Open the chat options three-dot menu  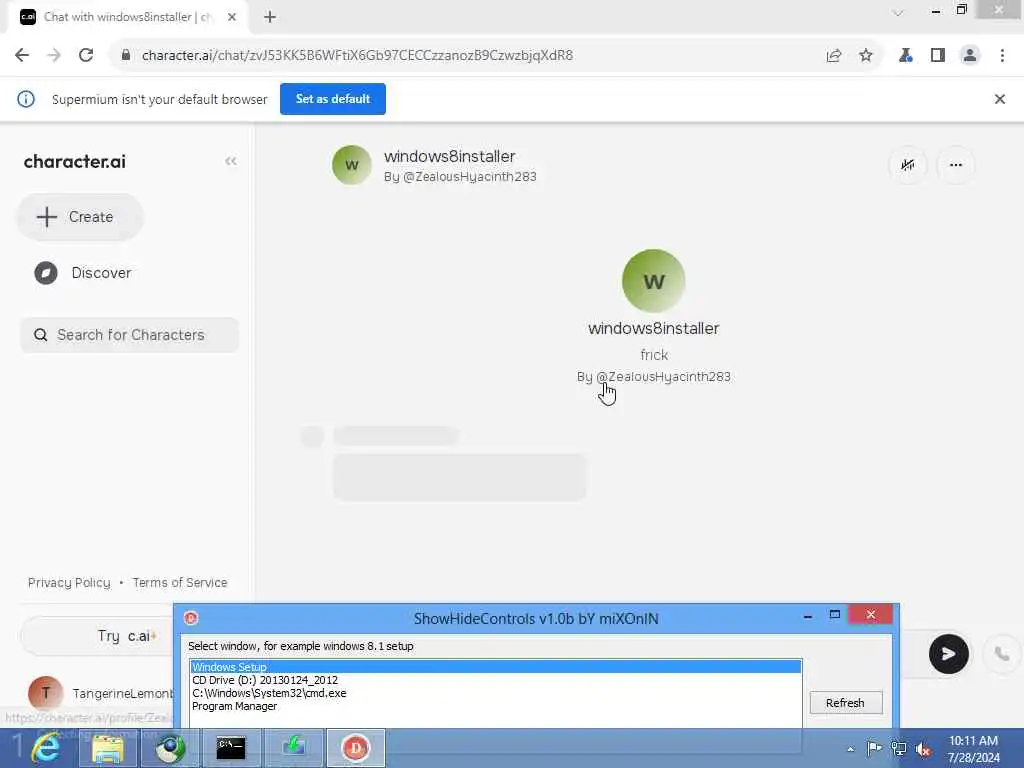pyautogui.click(x=956, y=165)
